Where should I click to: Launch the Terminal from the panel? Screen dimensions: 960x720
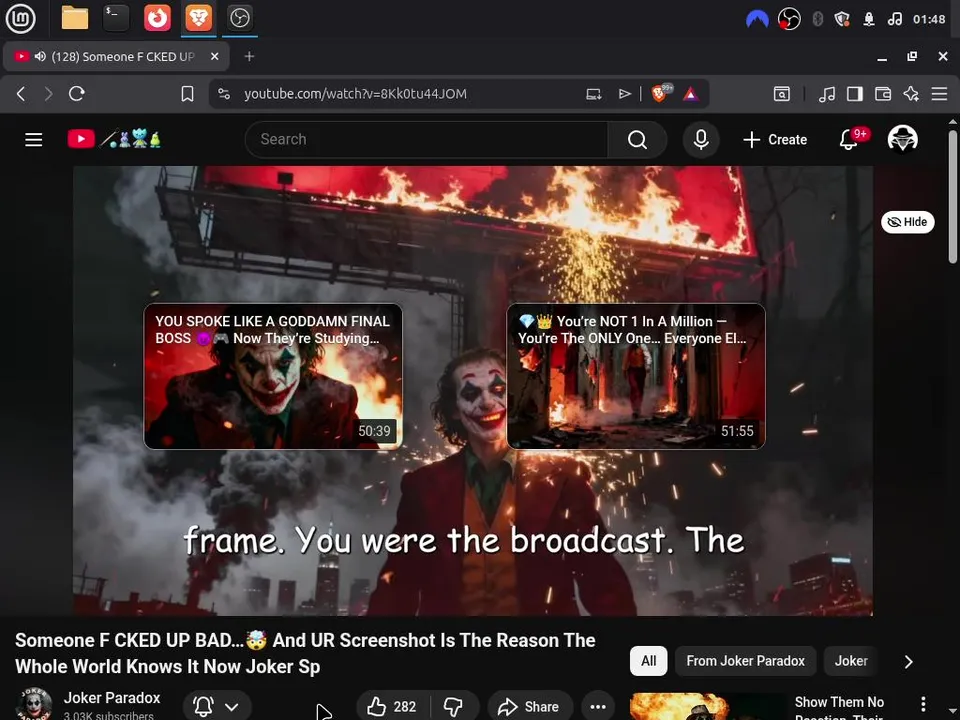tap(116, 18)
